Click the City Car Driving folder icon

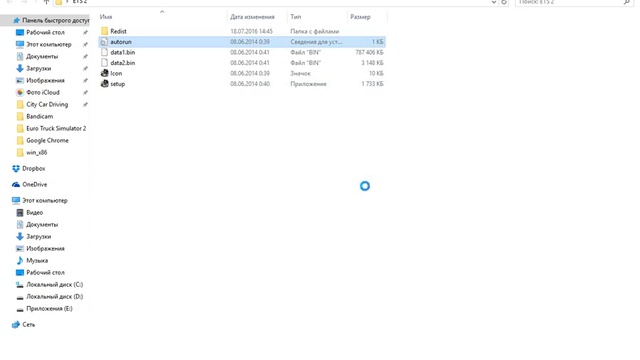coord(20,104)
